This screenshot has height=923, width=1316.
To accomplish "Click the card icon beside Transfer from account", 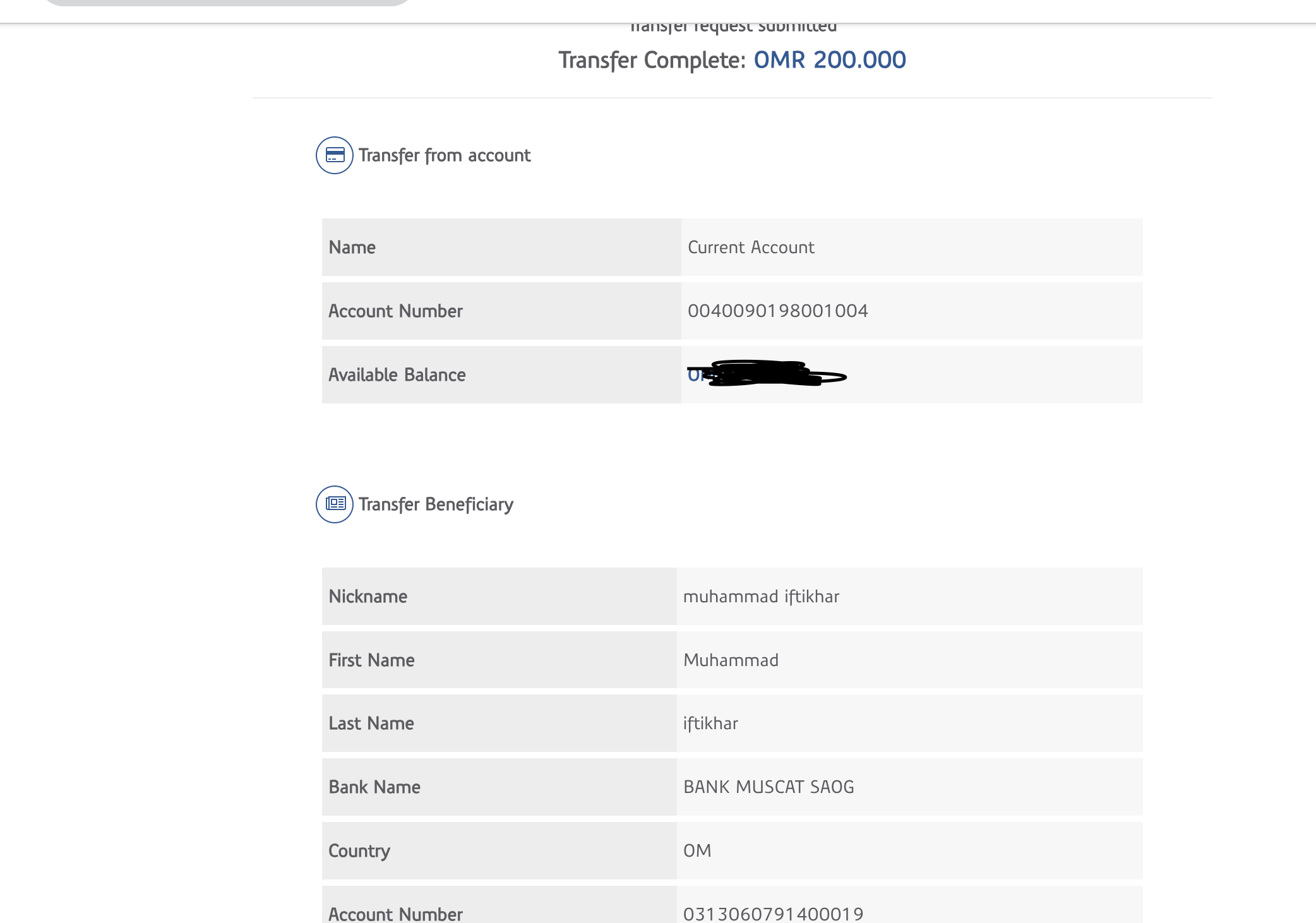I will click(x=334, y=155).
